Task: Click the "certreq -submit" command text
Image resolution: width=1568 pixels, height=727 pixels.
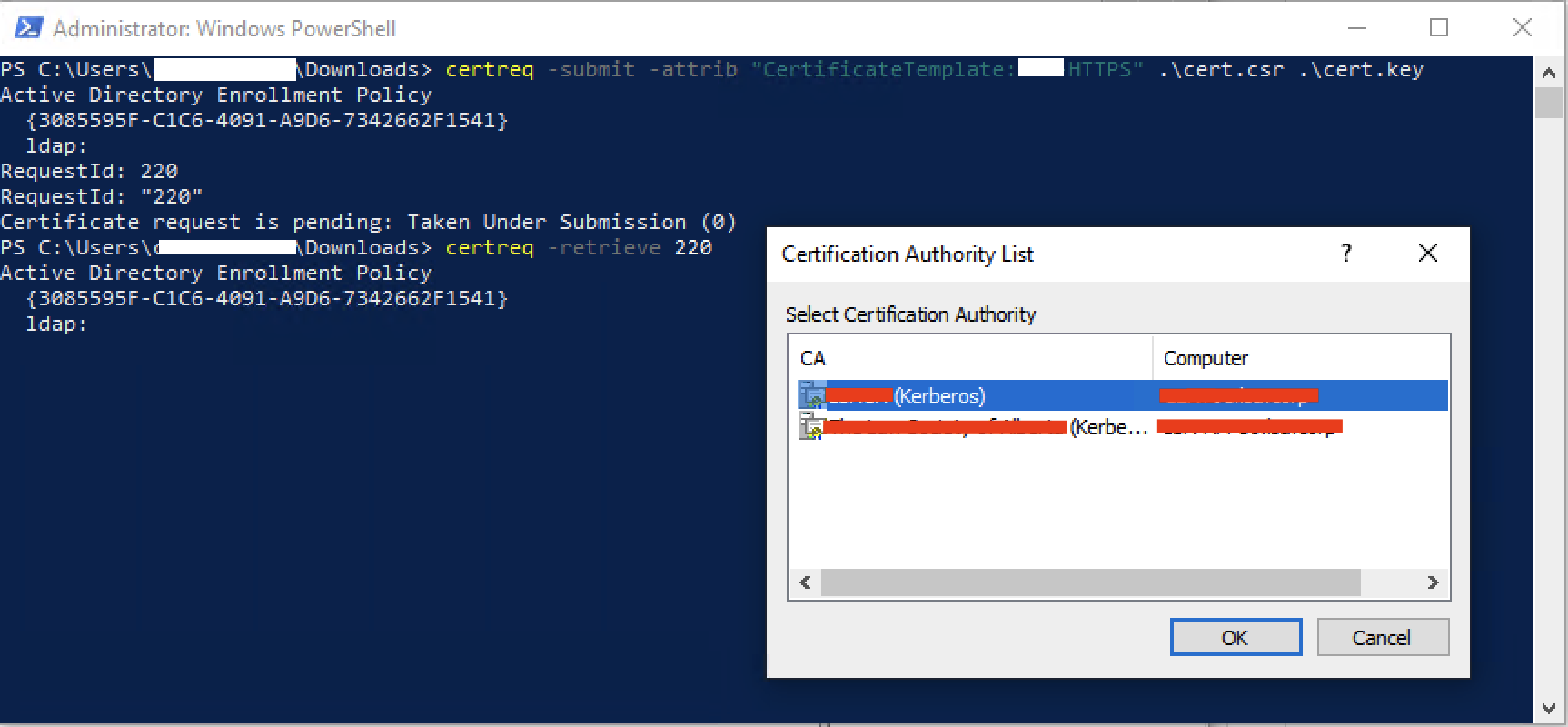Action: [x=541, y=69]
